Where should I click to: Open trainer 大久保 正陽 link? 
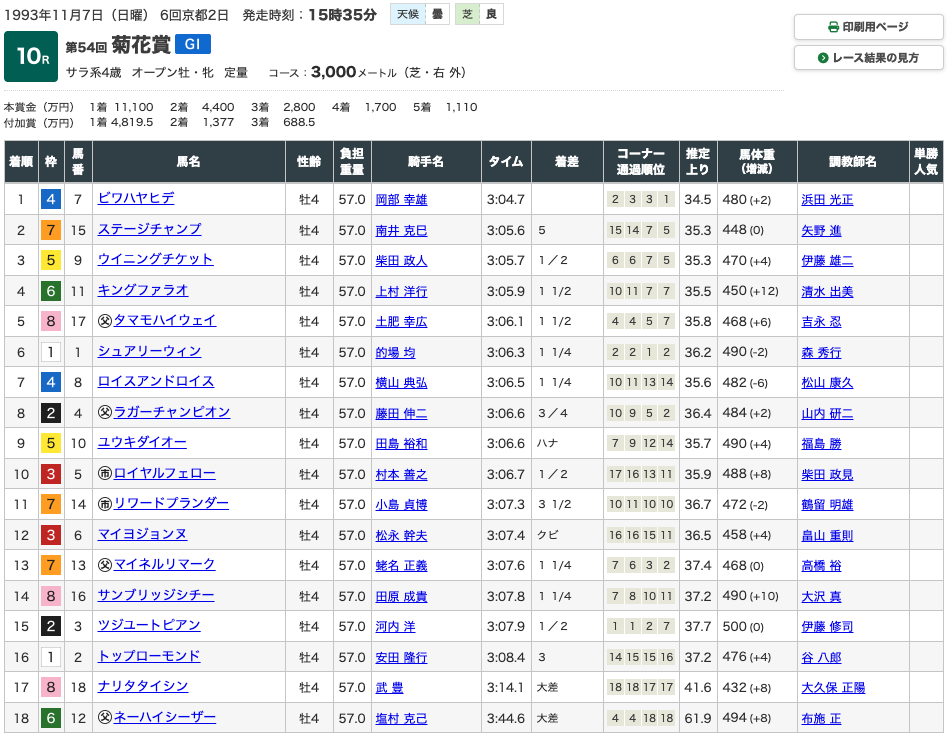click(833, 687)
